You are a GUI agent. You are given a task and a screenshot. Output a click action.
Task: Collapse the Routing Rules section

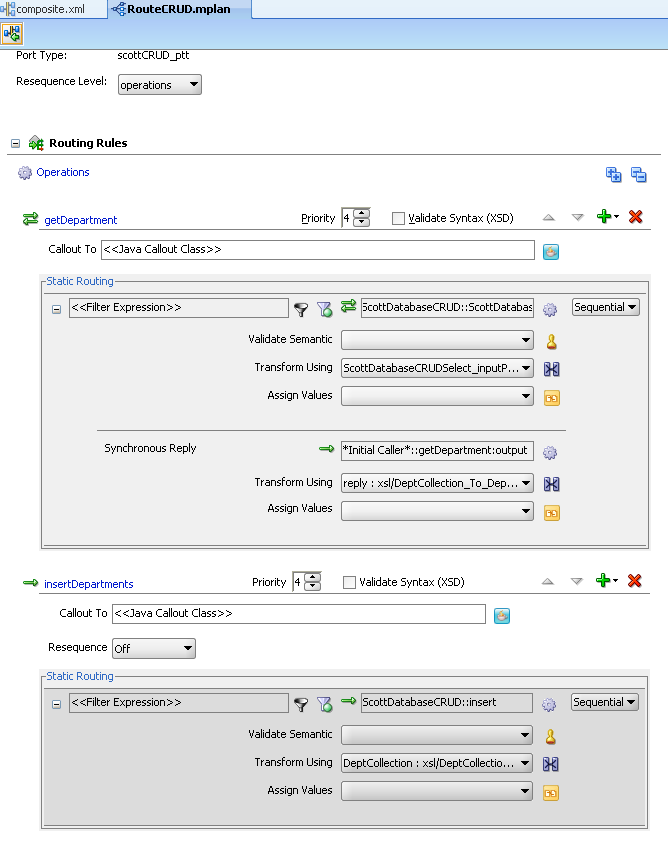tap(15, 142)
